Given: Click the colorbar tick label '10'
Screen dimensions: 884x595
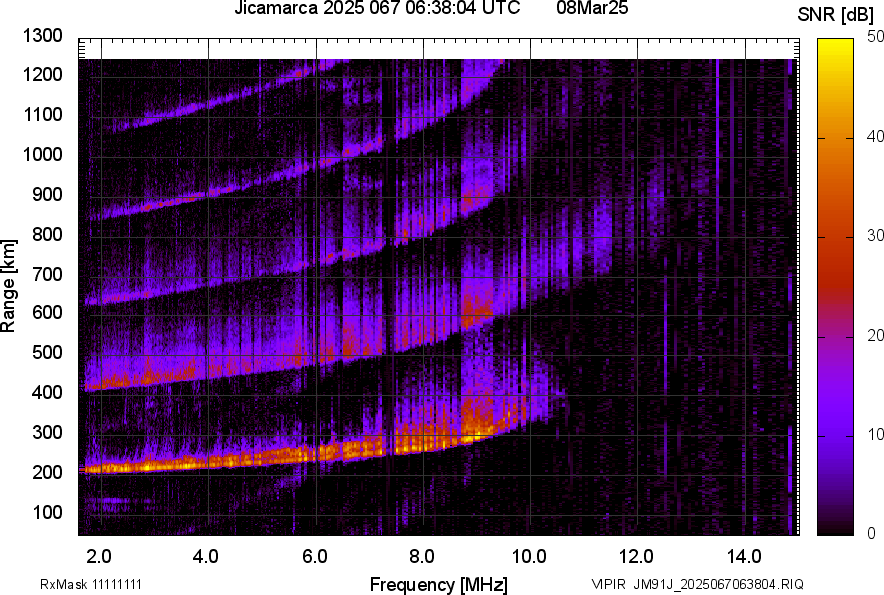Looking at the screenshot, I should [x=876, y=435].
